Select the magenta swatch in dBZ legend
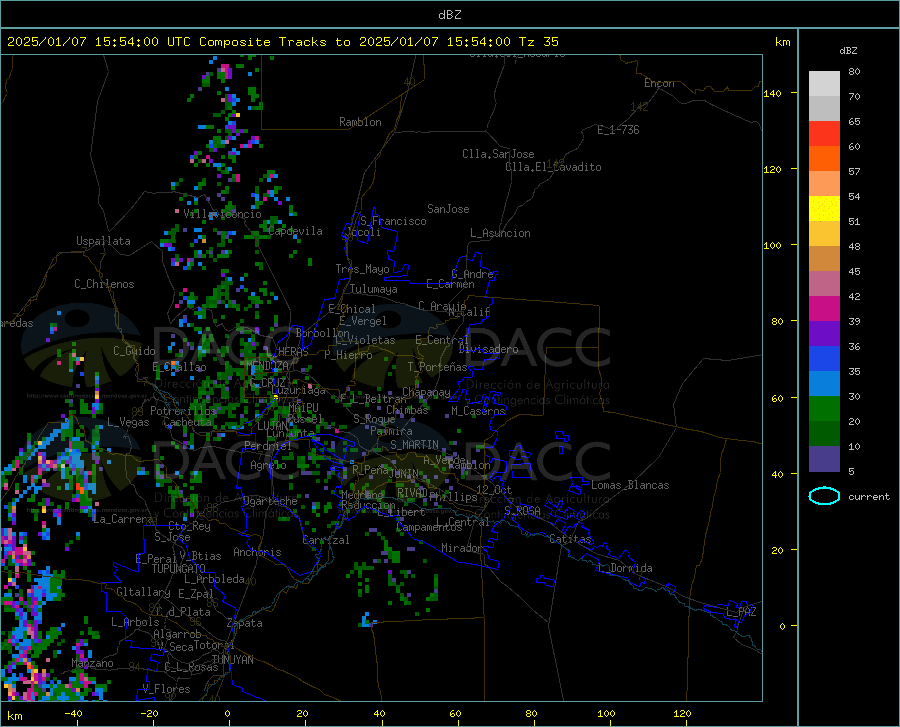 click(824, 309)
